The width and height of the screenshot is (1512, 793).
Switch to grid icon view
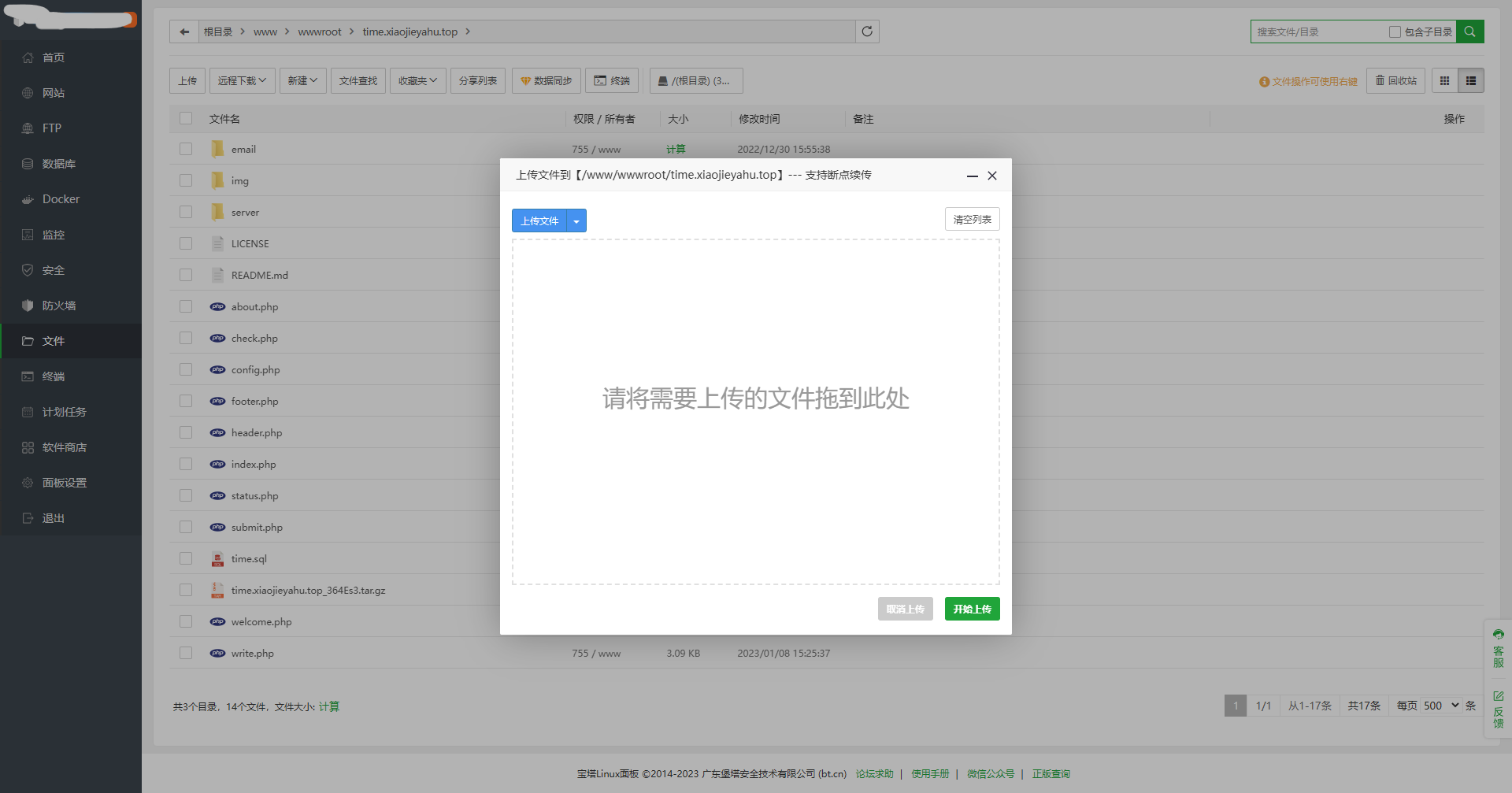(x=1444, y=80)
